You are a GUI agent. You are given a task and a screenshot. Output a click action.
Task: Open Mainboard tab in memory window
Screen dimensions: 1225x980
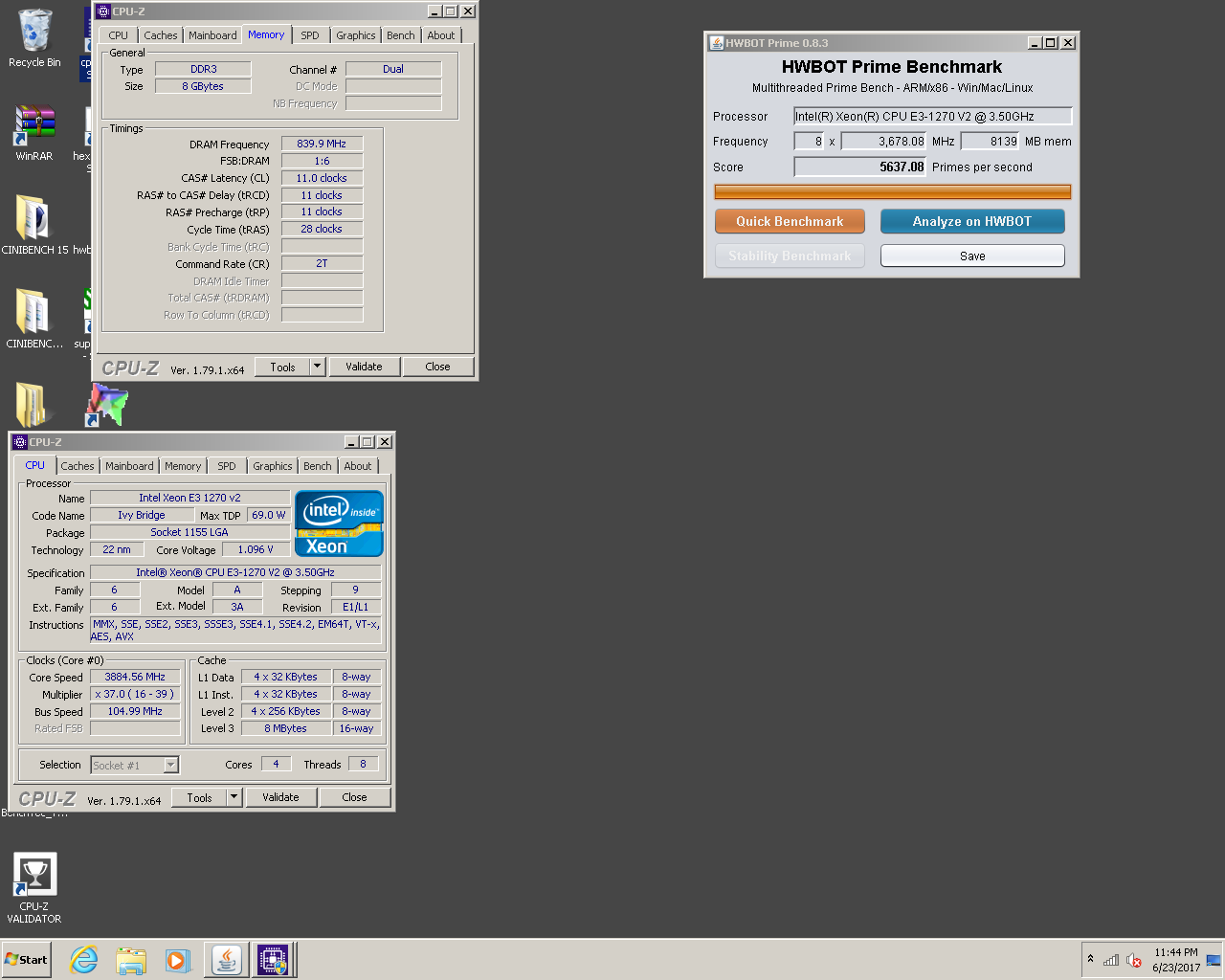pyautogui.click(x=212, y=35)
